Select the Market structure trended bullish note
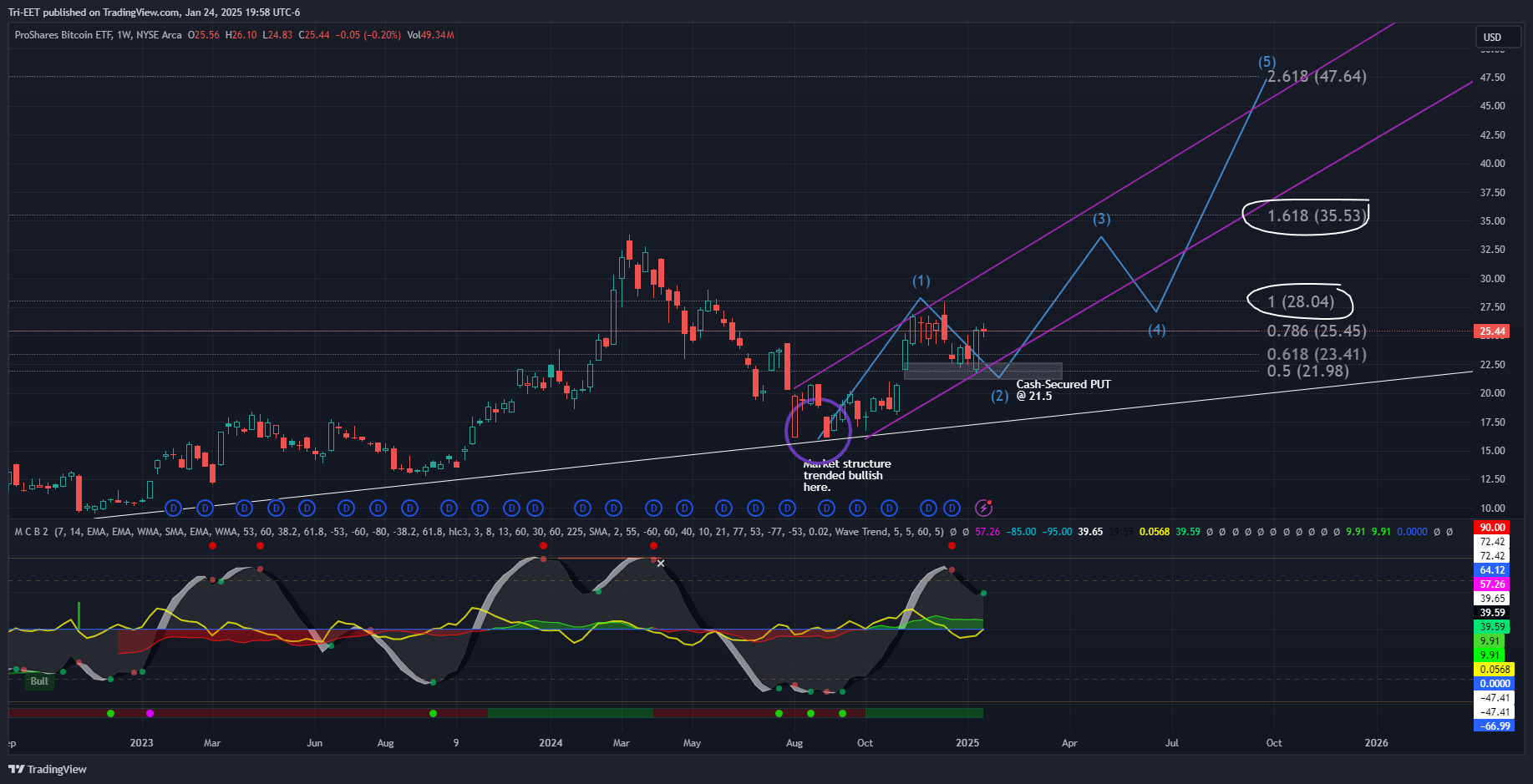1533x784 pixels. (847, 475)
